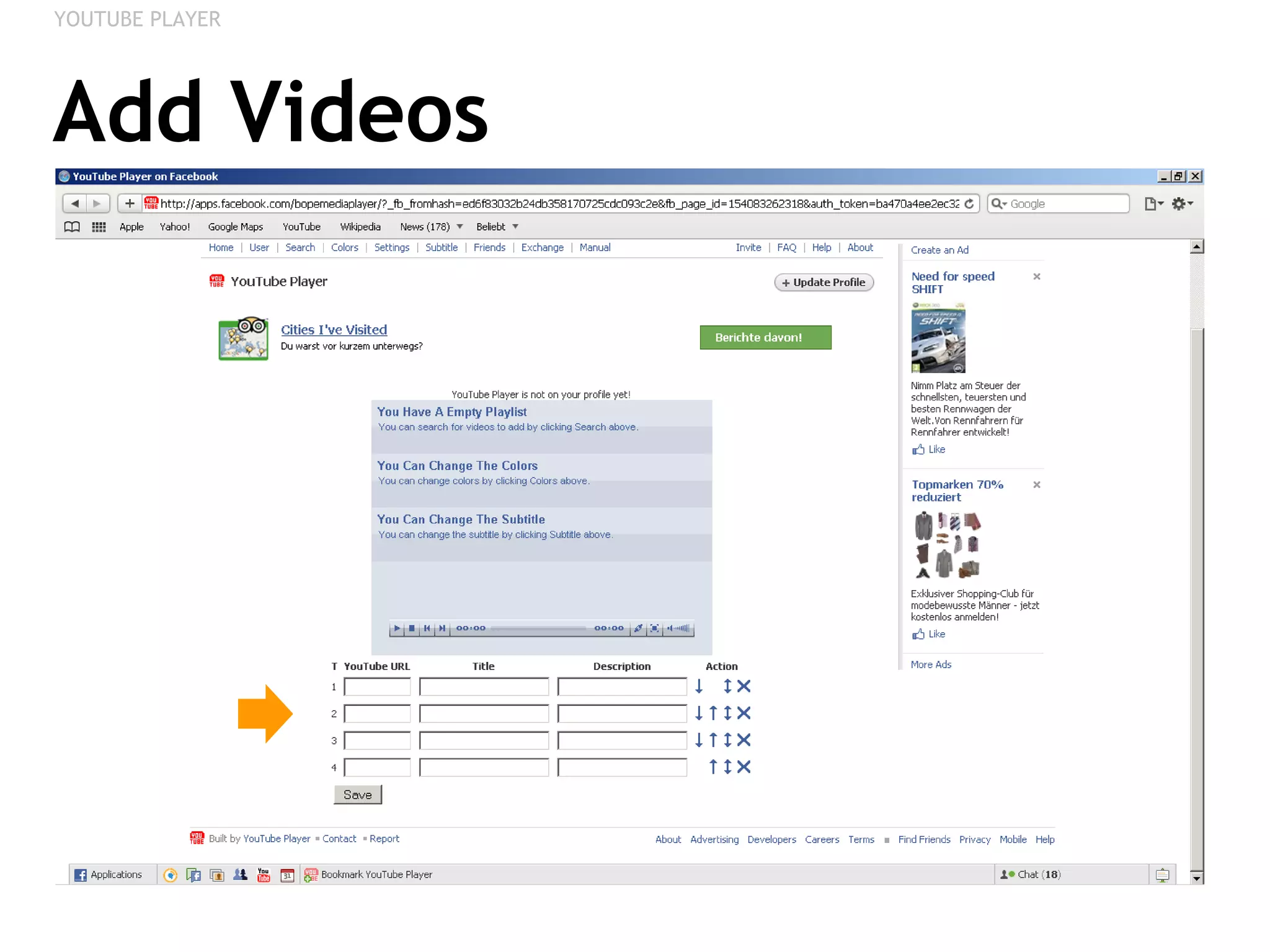The height and width of the screenshot is (952, 1270).
Task: Click the More Ads link
Action: click(x=931, y=665)
